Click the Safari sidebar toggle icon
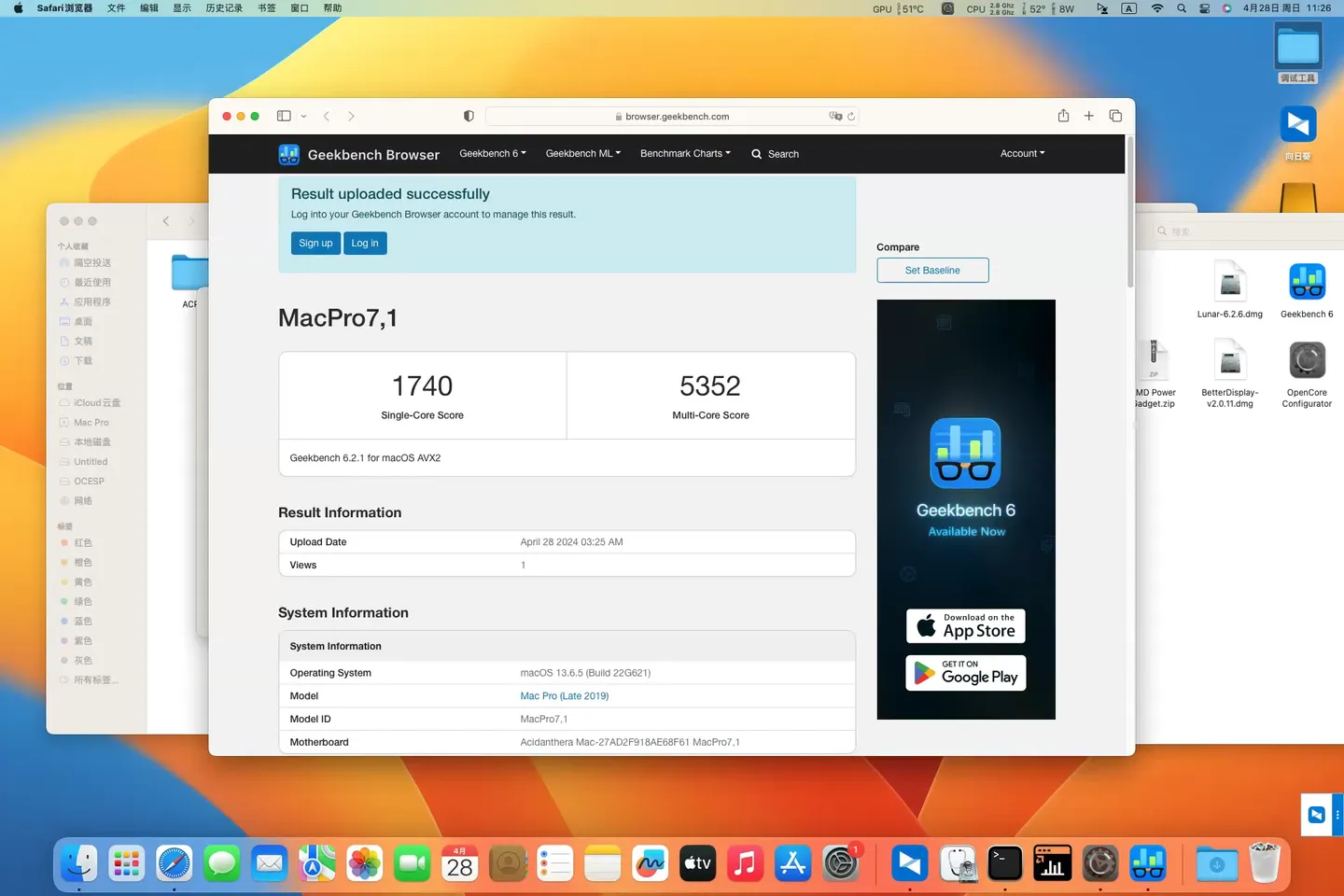 coord(284,116)
